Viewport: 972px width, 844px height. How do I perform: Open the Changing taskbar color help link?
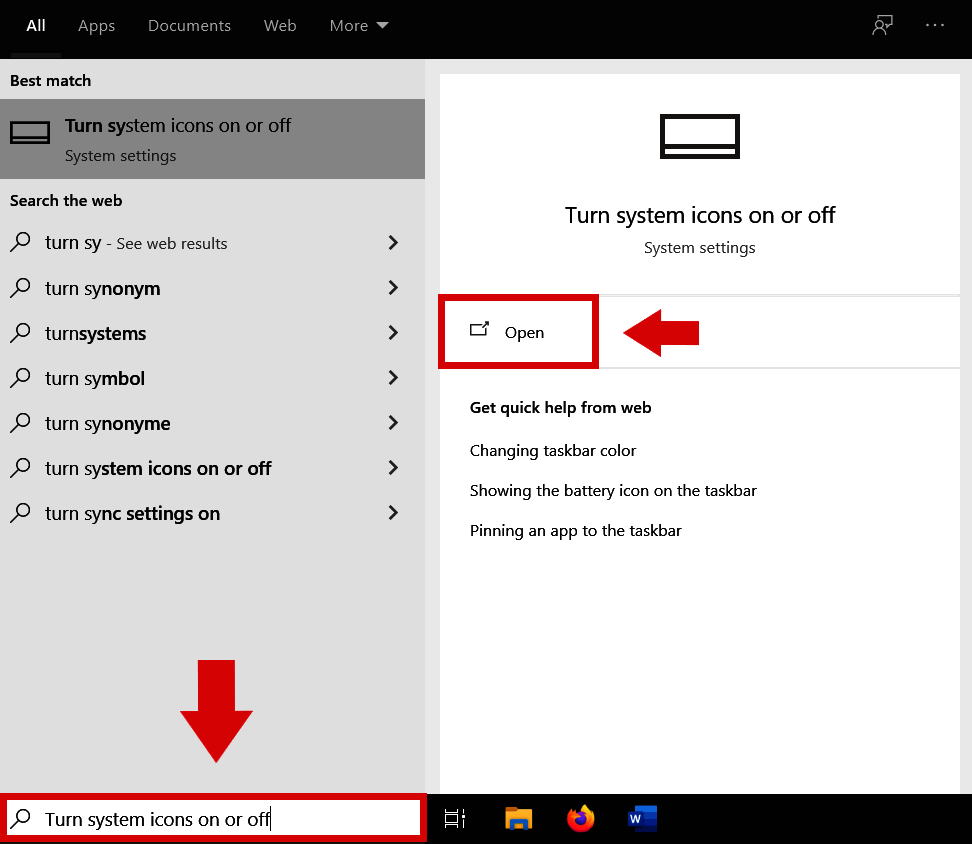point(553,450)
